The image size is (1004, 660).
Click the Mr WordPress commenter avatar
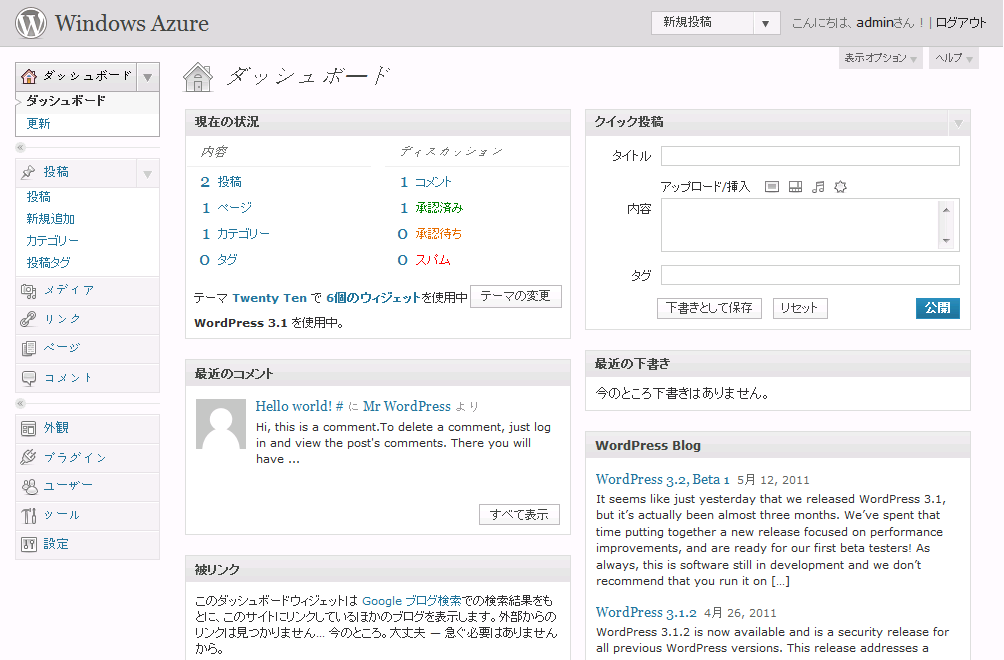221,424
